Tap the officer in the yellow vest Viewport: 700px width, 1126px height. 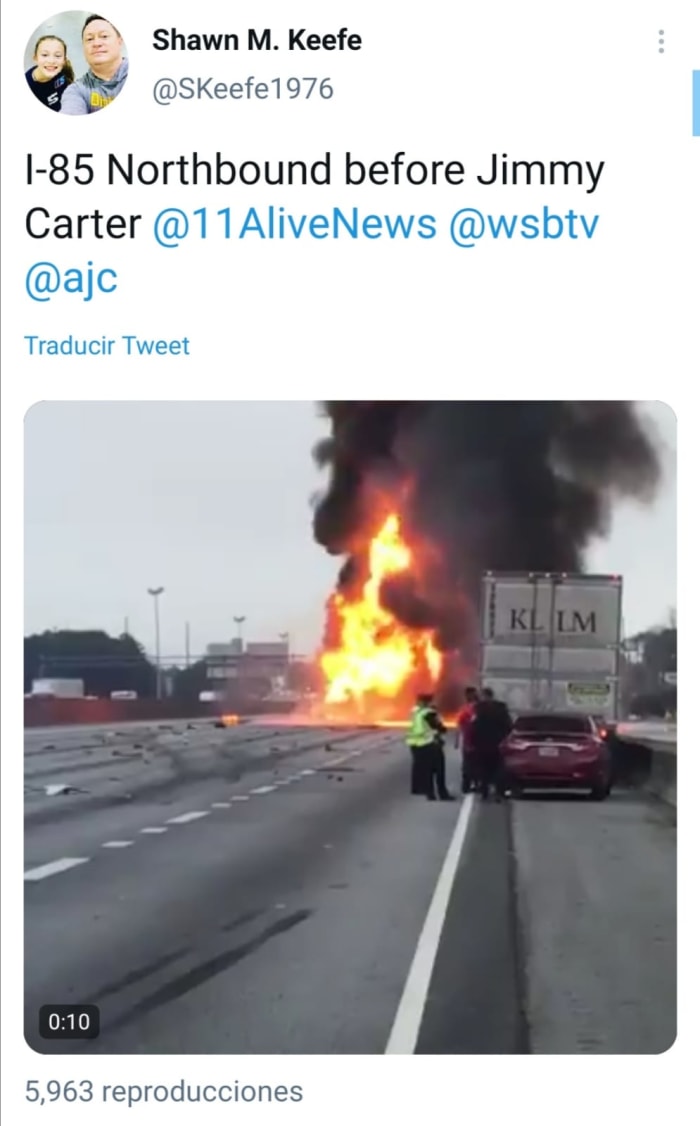click(x=426, y=747)
